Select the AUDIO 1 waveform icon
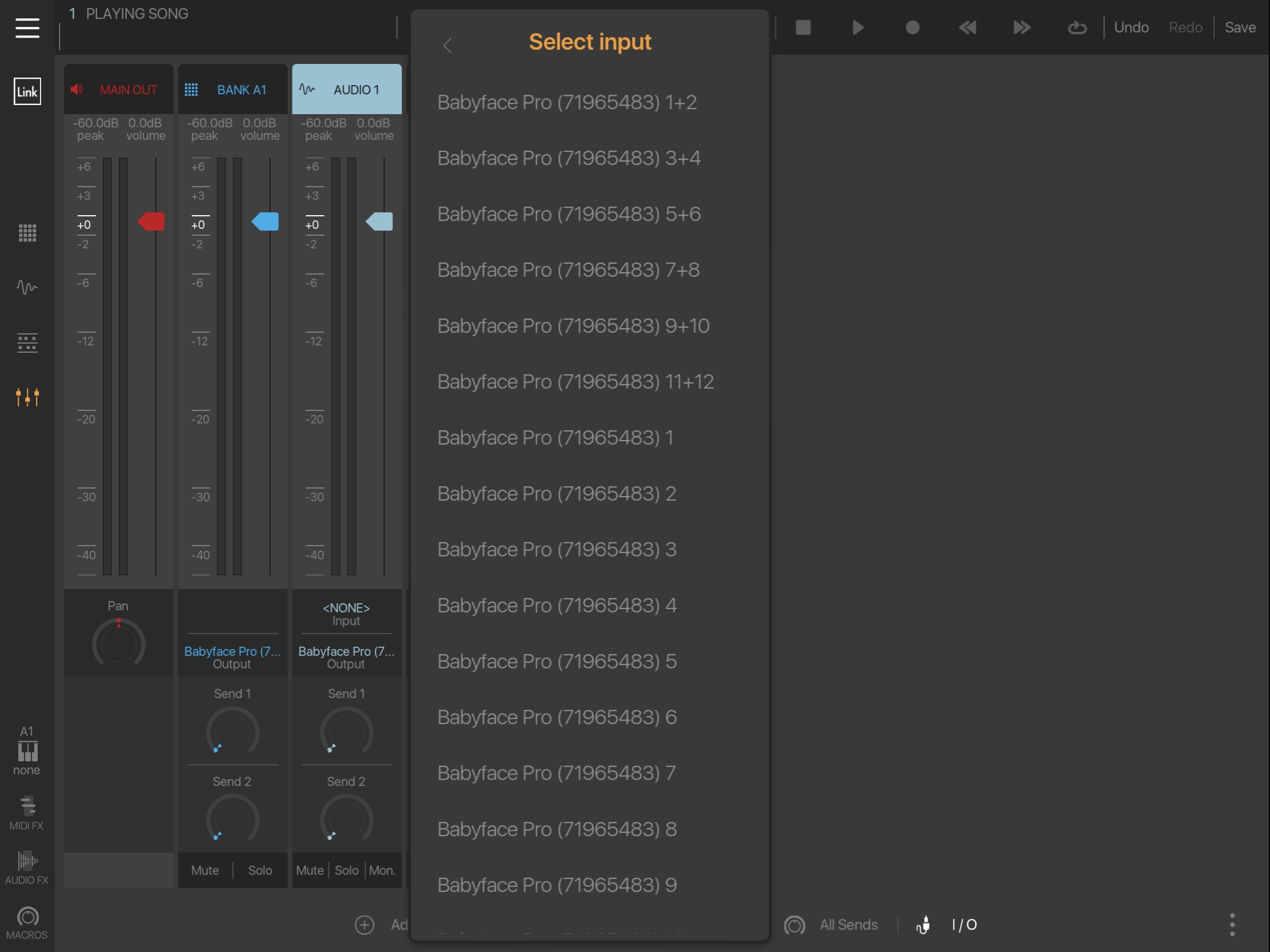Screen dimensions: 1270x952 tap(307, 89)
